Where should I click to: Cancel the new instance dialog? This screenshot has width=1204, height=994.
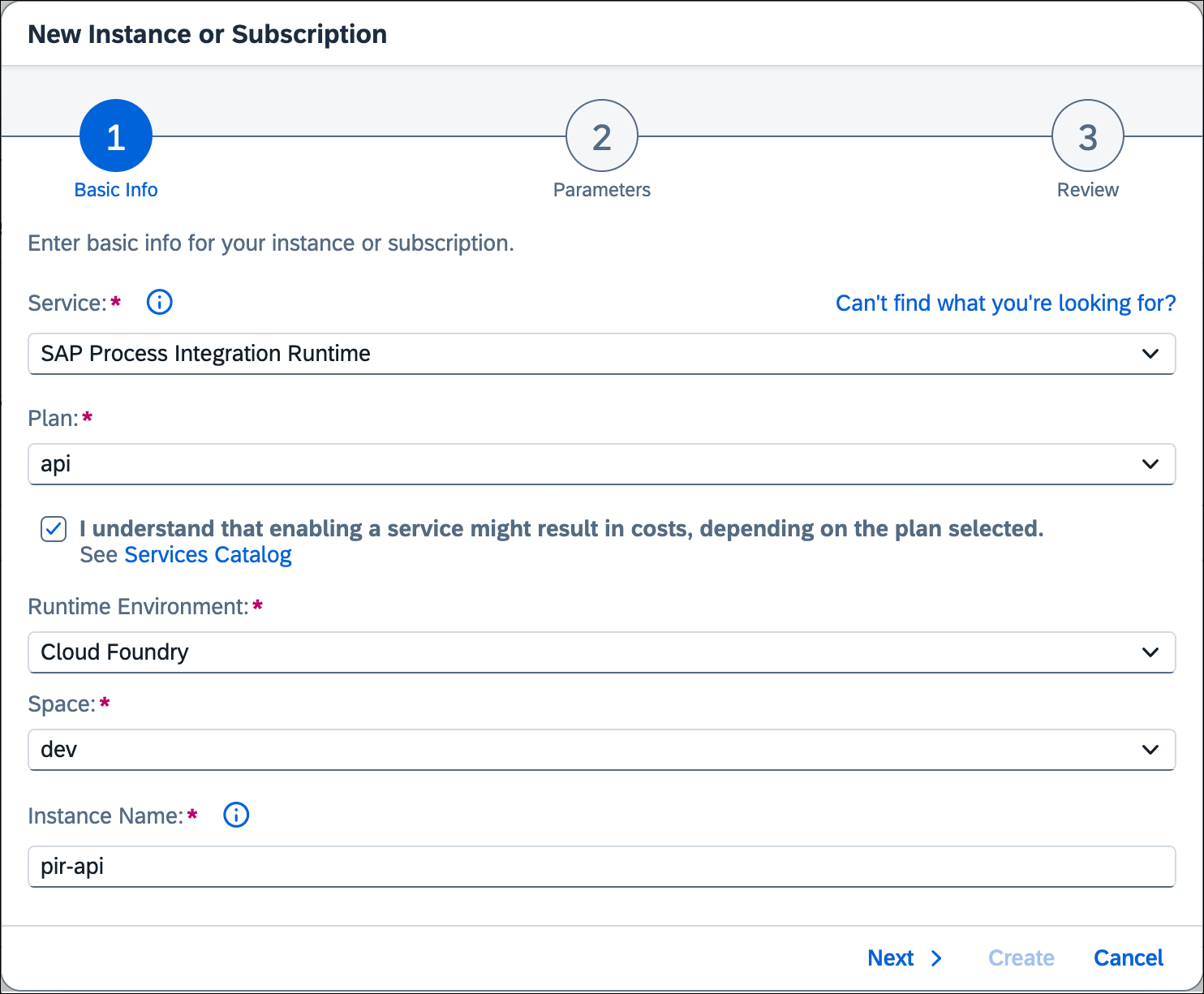(1129, 958)
